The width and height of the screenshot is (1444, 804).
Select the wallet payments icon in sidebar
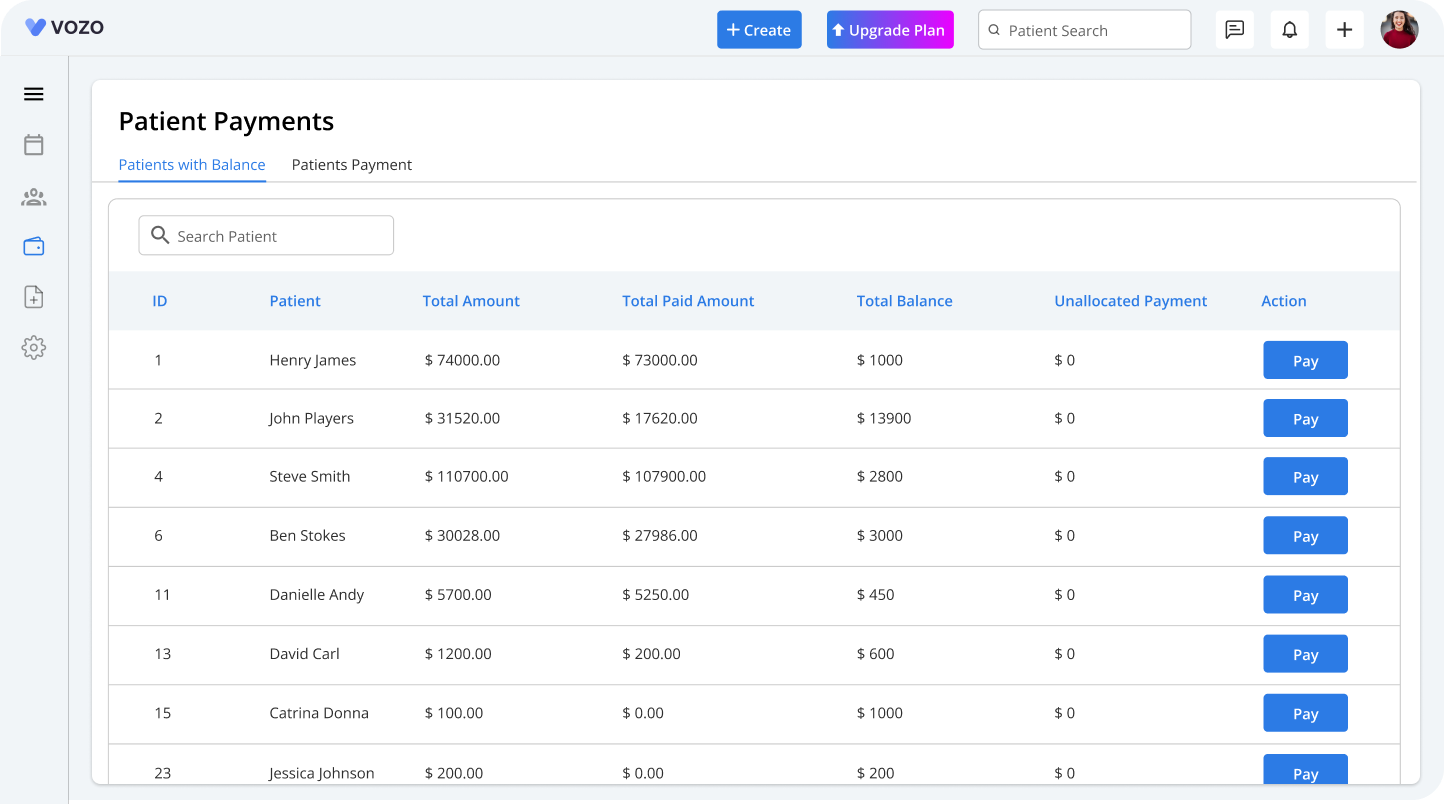[34, 246]
